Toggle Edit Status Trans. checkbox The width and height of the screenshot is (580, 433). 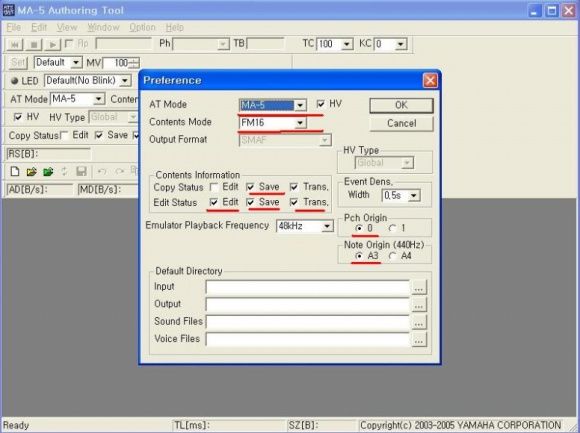pos(294,202)
